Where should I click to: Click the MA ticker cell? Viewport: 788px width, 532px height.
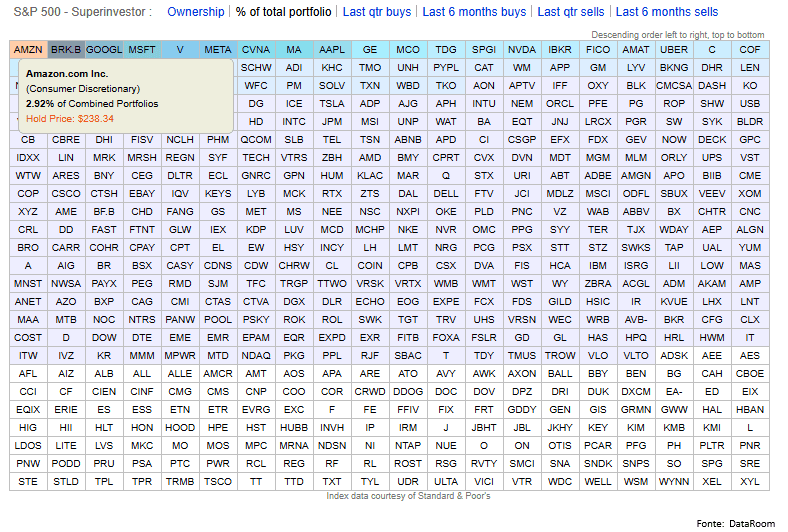click(294, 50)
